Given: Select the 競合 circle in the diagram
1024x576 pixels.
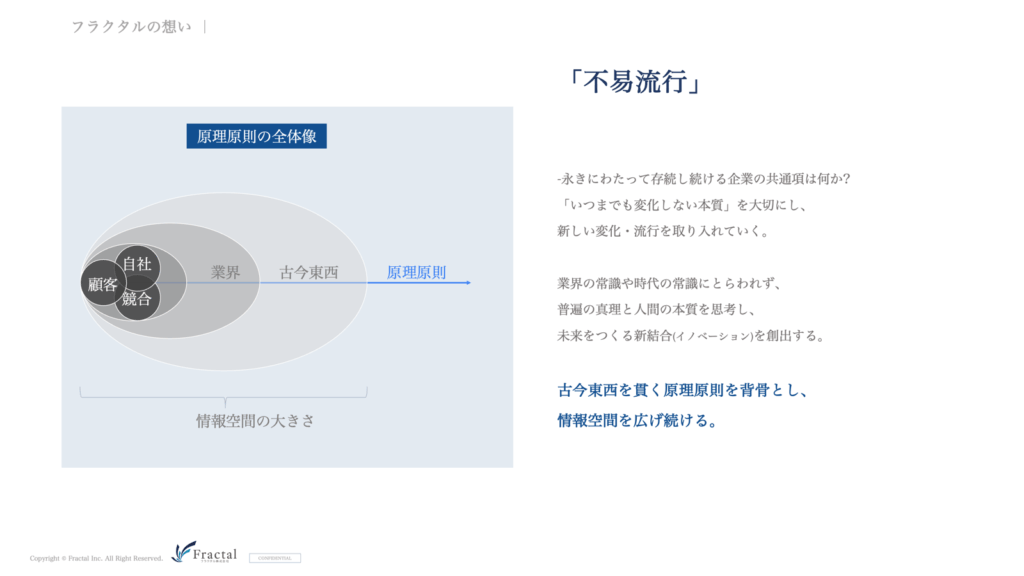Looking at the screenshot, I should [x=137, y=299].
